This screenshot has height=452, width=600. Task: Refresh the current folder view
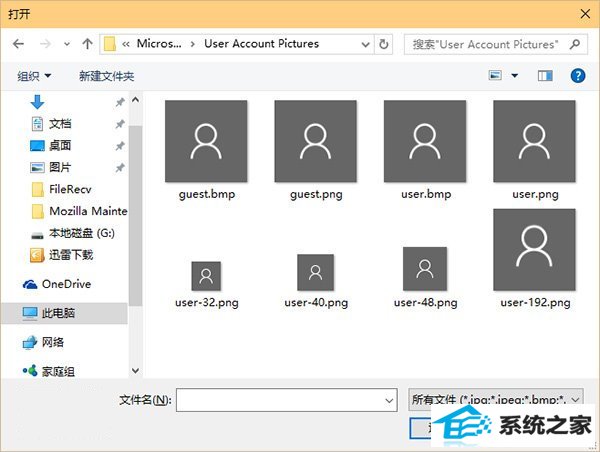383,44
